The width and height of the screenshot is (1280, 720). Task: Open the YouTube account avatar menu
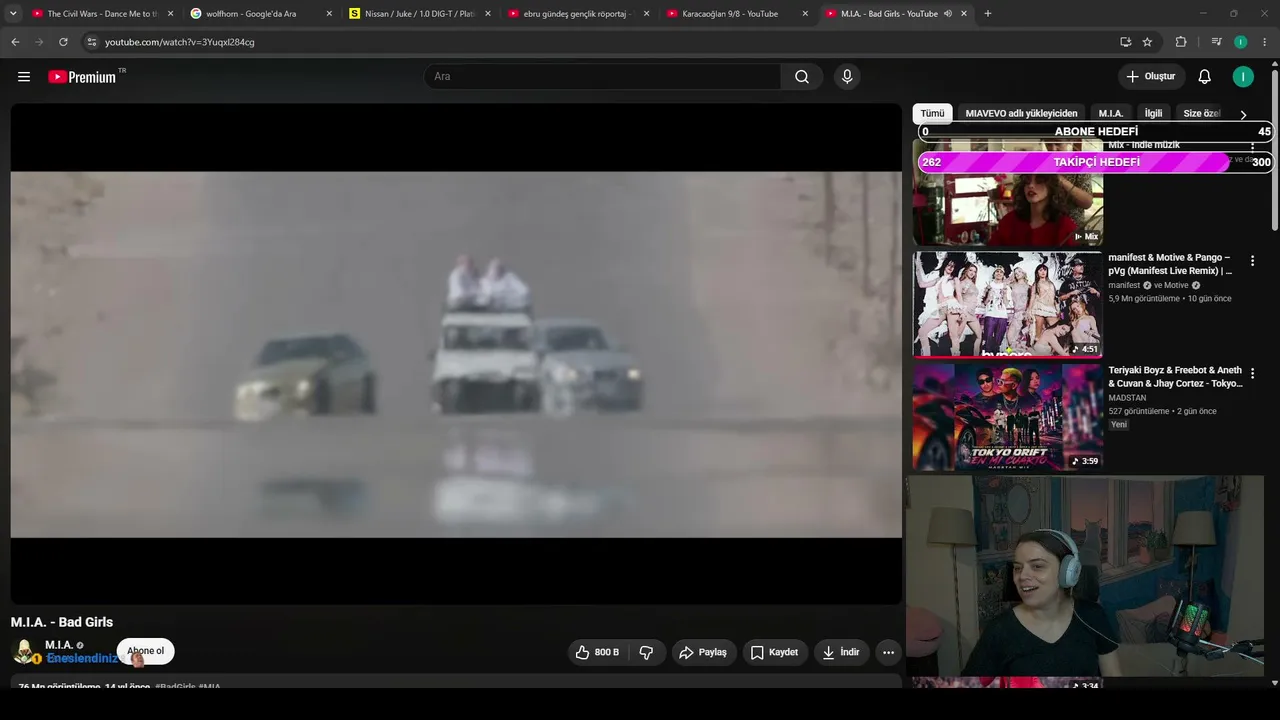coord(1243,77)
